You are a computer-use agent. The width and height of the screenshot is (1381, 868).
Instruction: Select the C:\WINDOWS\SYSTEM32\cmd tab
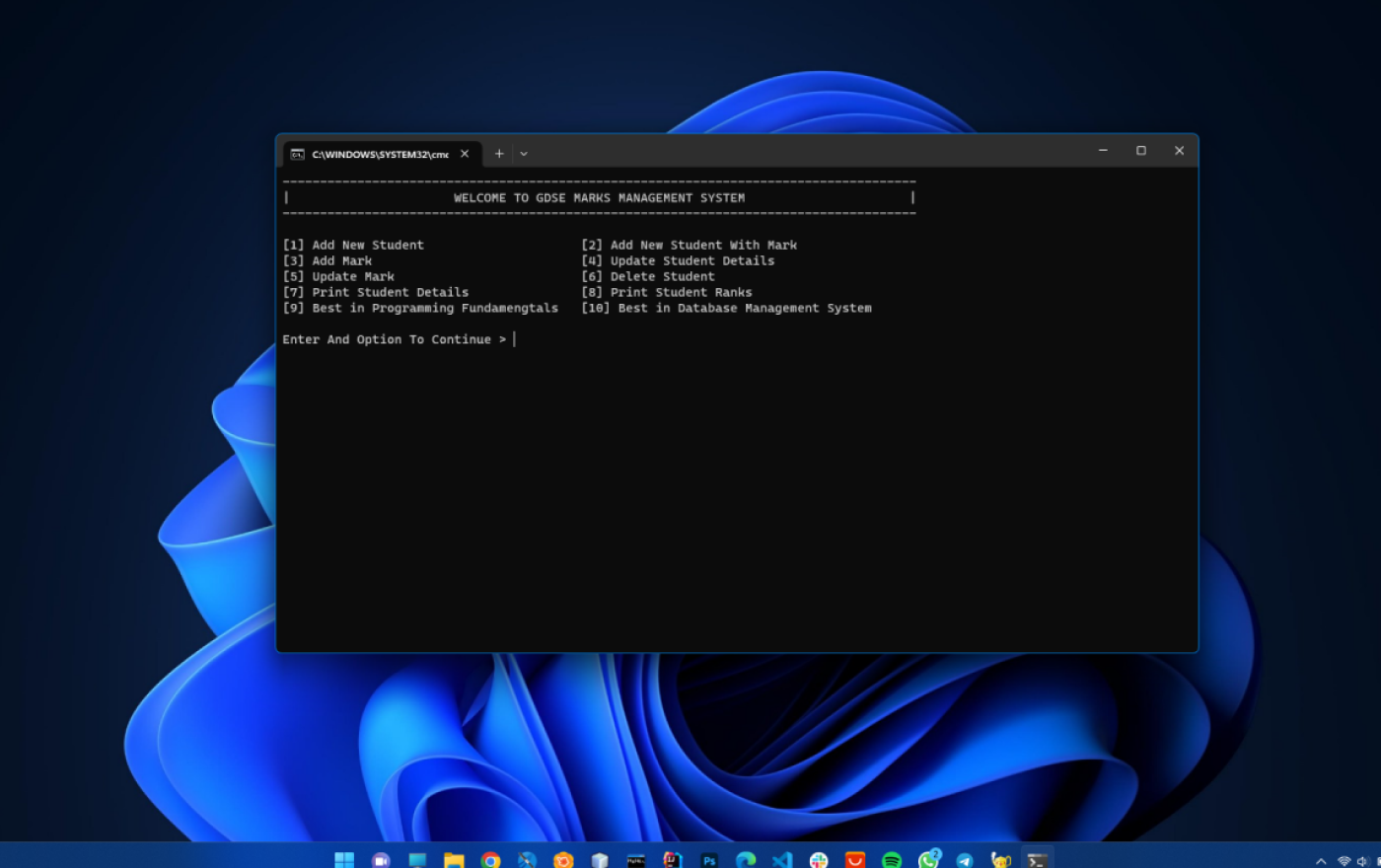[383, 154]
